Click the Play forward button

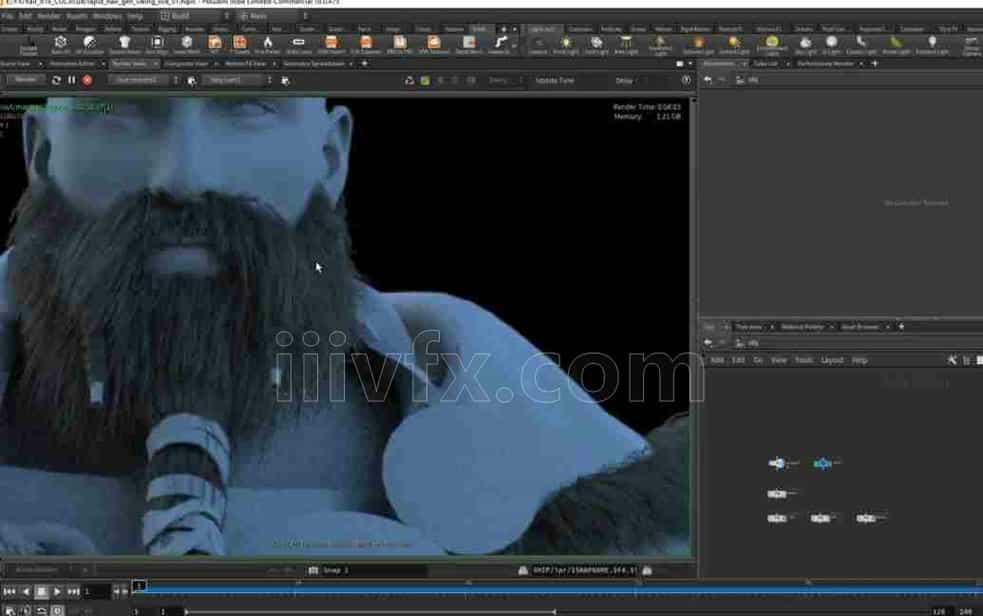pos(57,591)
